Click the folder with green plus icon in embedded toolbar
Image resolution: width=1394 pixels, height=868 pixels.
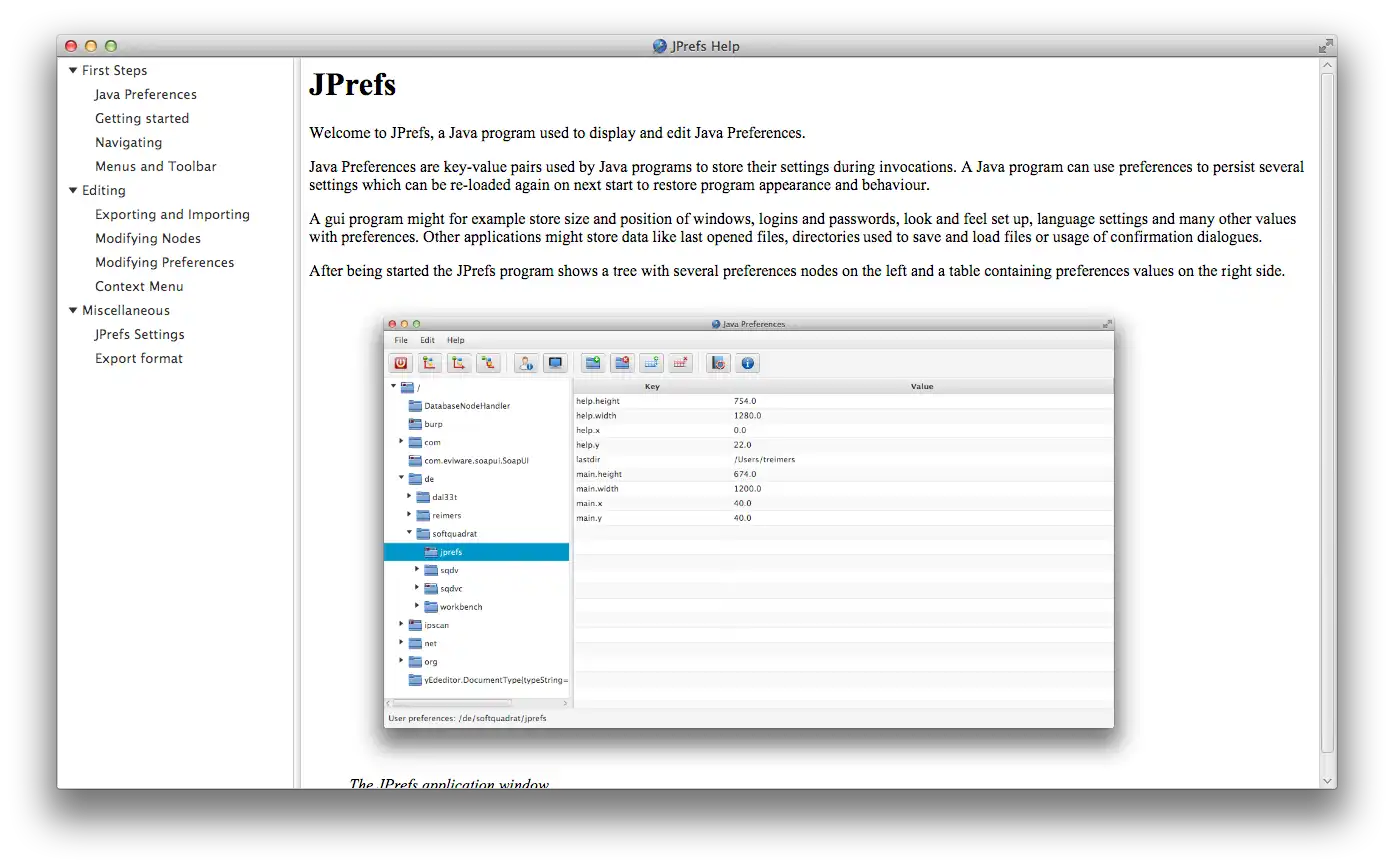click(x=593, y=363)
